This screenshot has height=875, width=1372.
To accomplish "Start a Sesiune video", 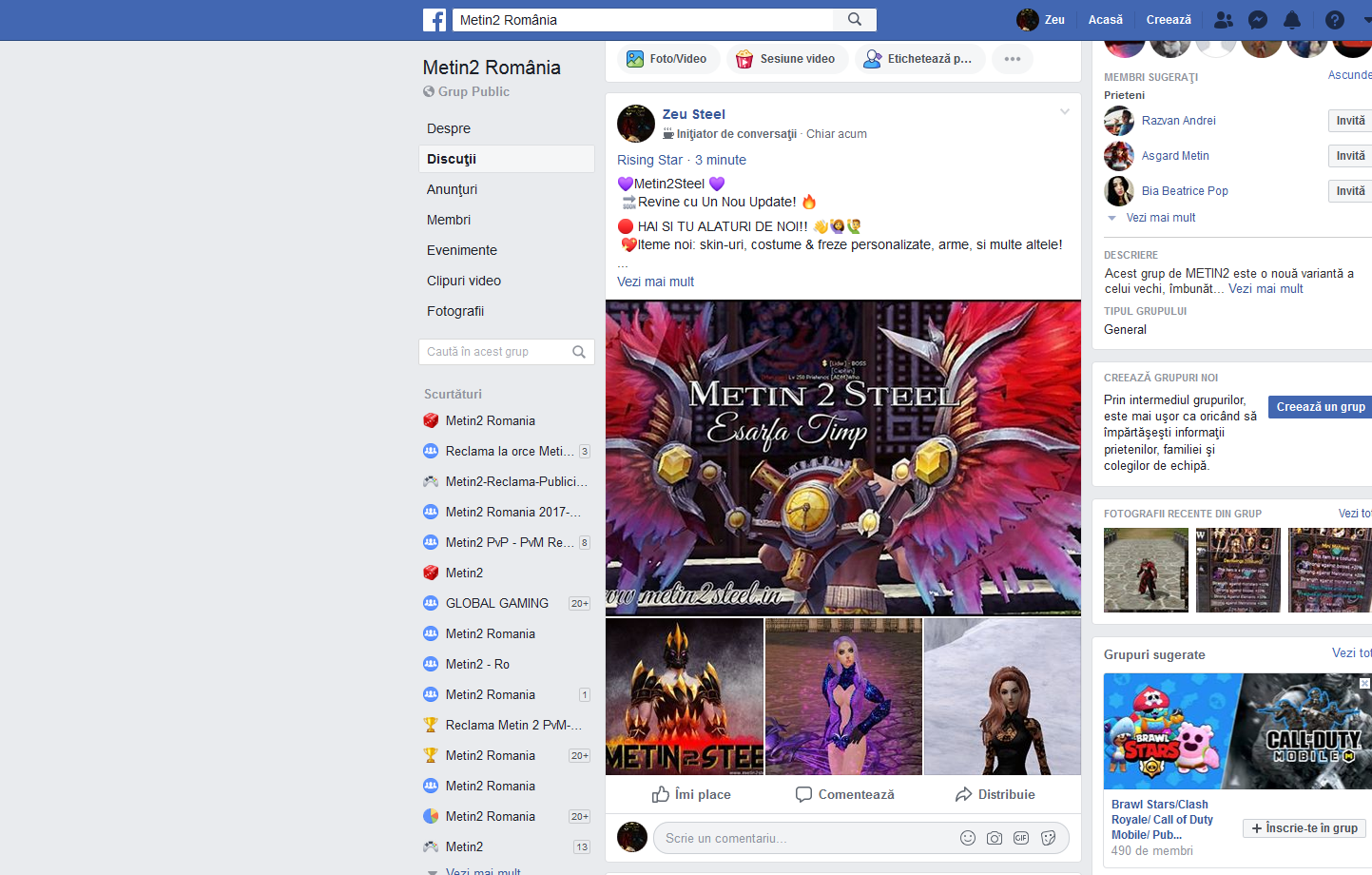I will pyautogui.click(x=787, y=59).
